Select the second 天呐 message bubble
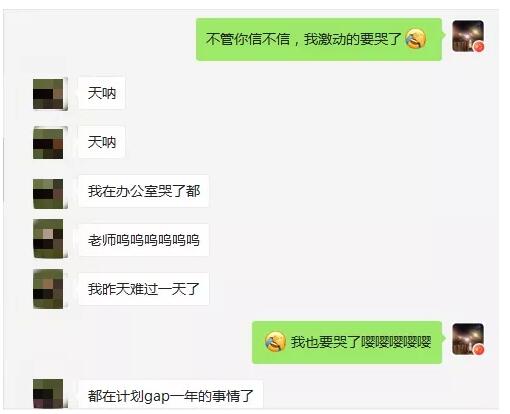Viewport: 510px width, 414px height. tap(102, 142)
